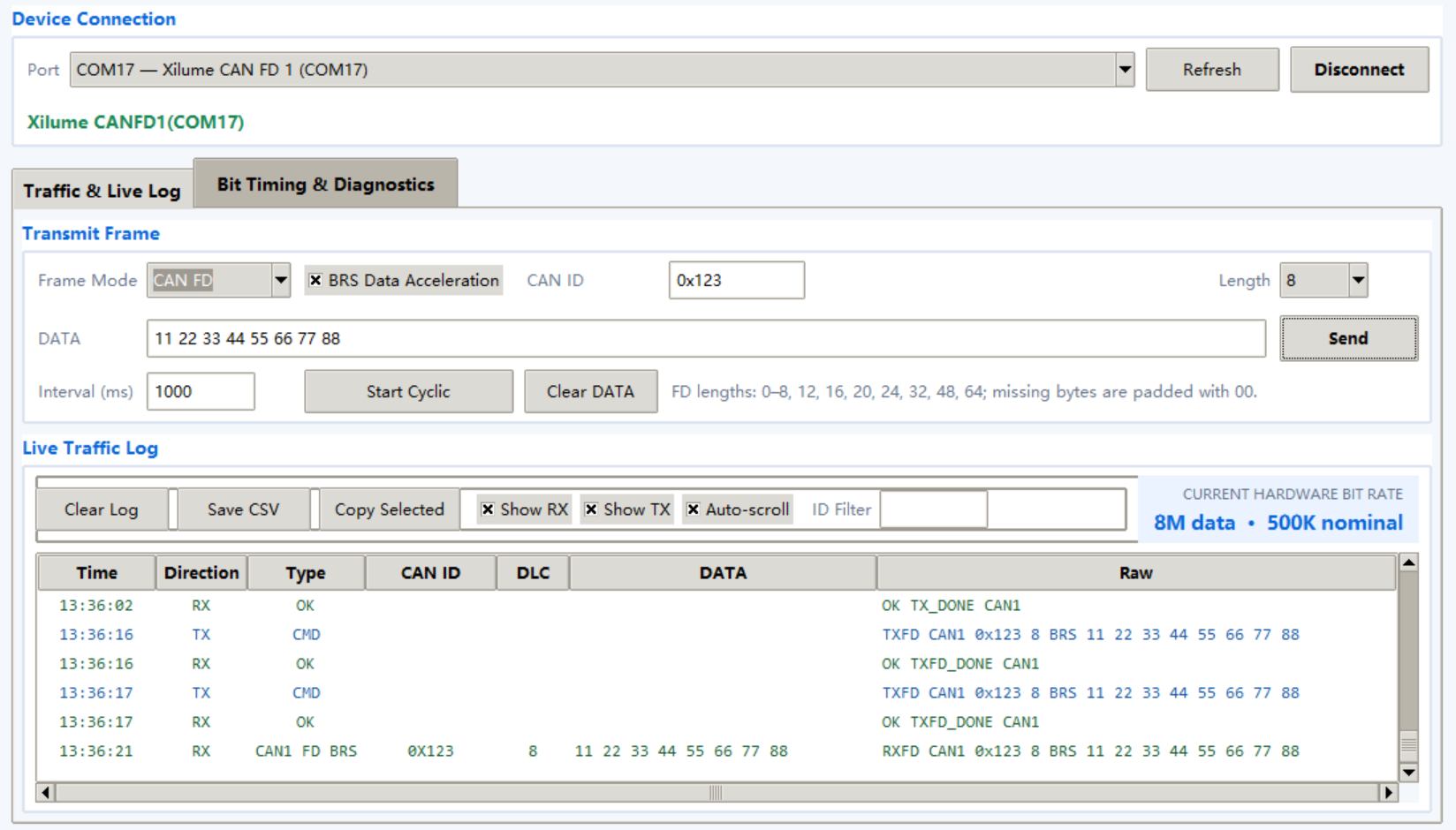The height and width of the screenshot is (830, 1456).
Task: Sort by the Time column header
Action: [96, 573]
